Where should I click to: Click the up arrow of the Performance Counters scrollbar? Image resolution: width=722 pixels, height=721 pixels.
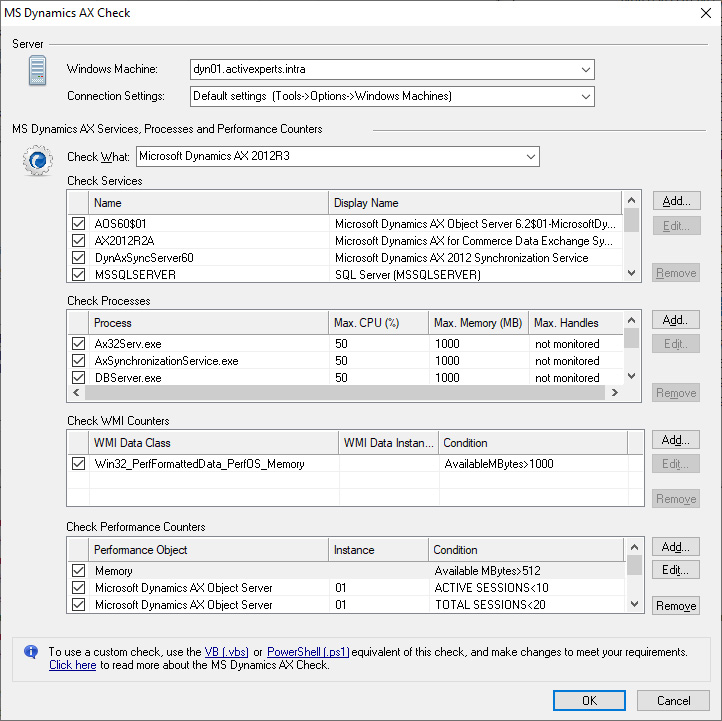(634, 547)
